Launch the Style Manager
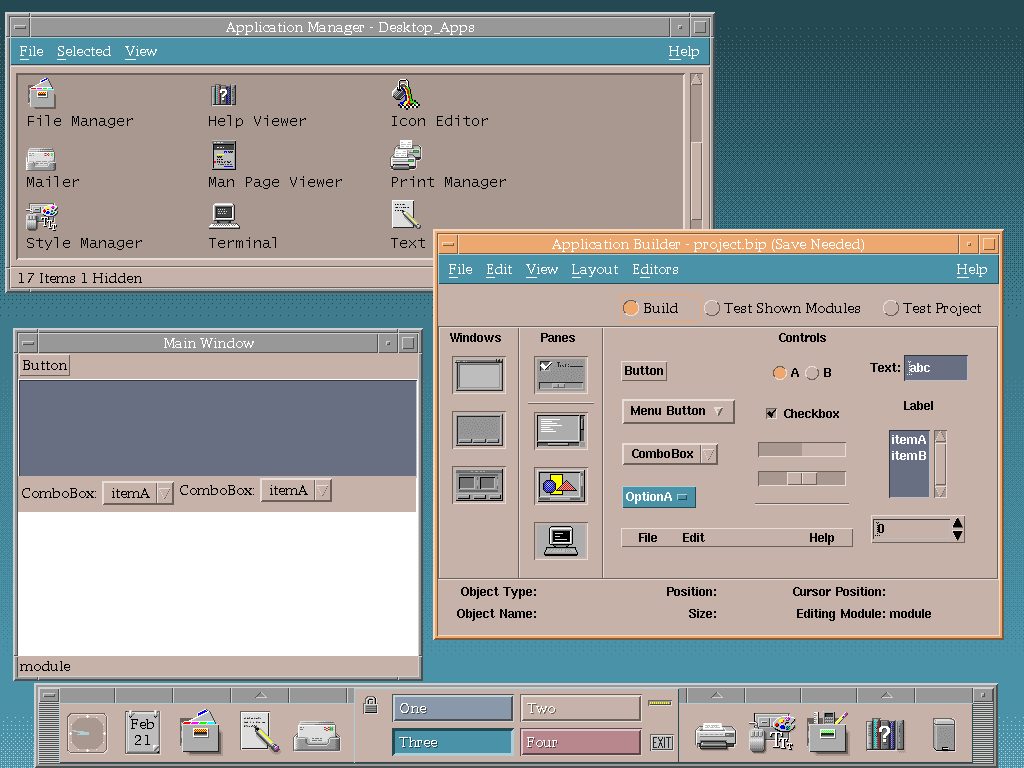 pyautogui.click(x=41, y=216)
